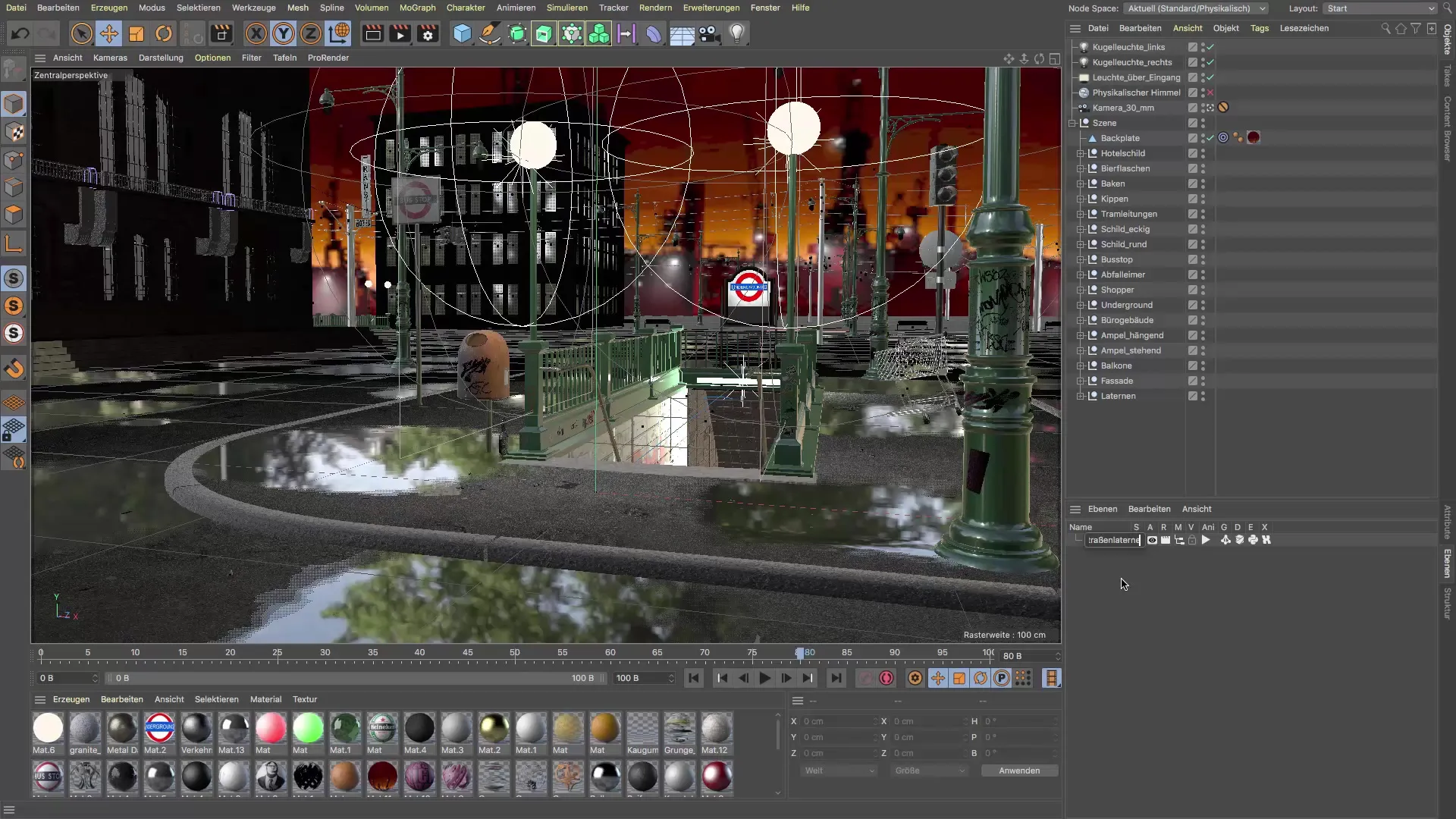The height and width of the screenshot is (819, 1456).
Task: Click the Anwenden button
Action: pyautogui.click(x=1019, y=770)
